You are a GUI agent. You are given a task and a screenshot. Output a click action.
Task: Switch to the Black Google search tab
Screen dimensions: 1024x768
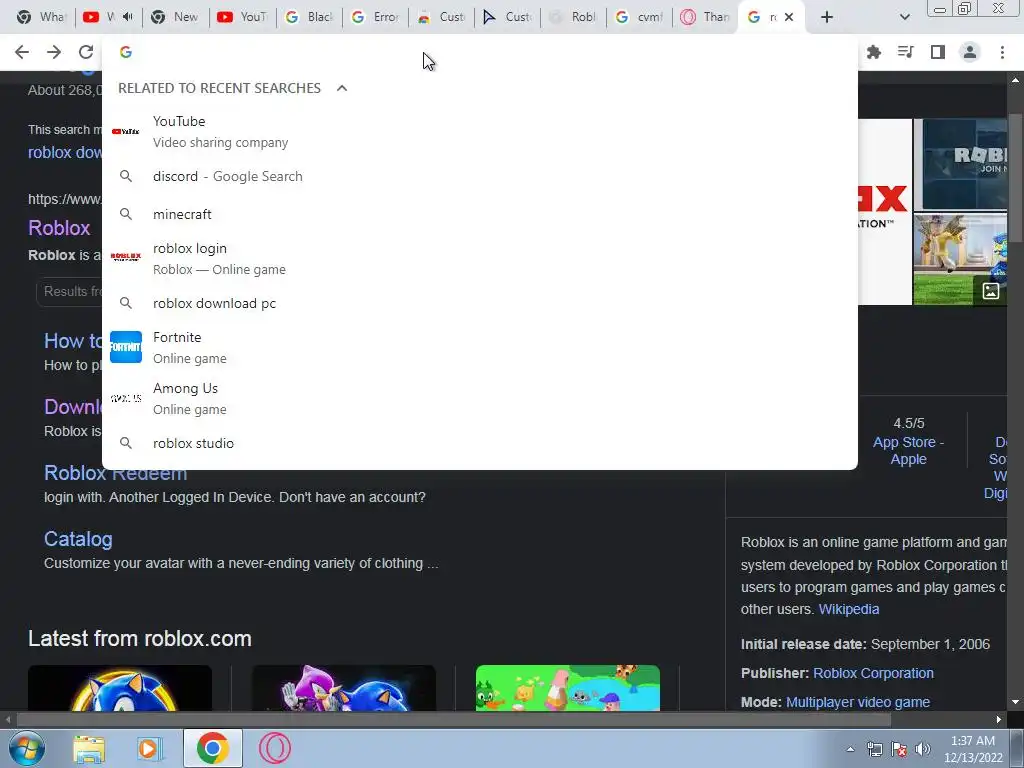click(310, 17)
